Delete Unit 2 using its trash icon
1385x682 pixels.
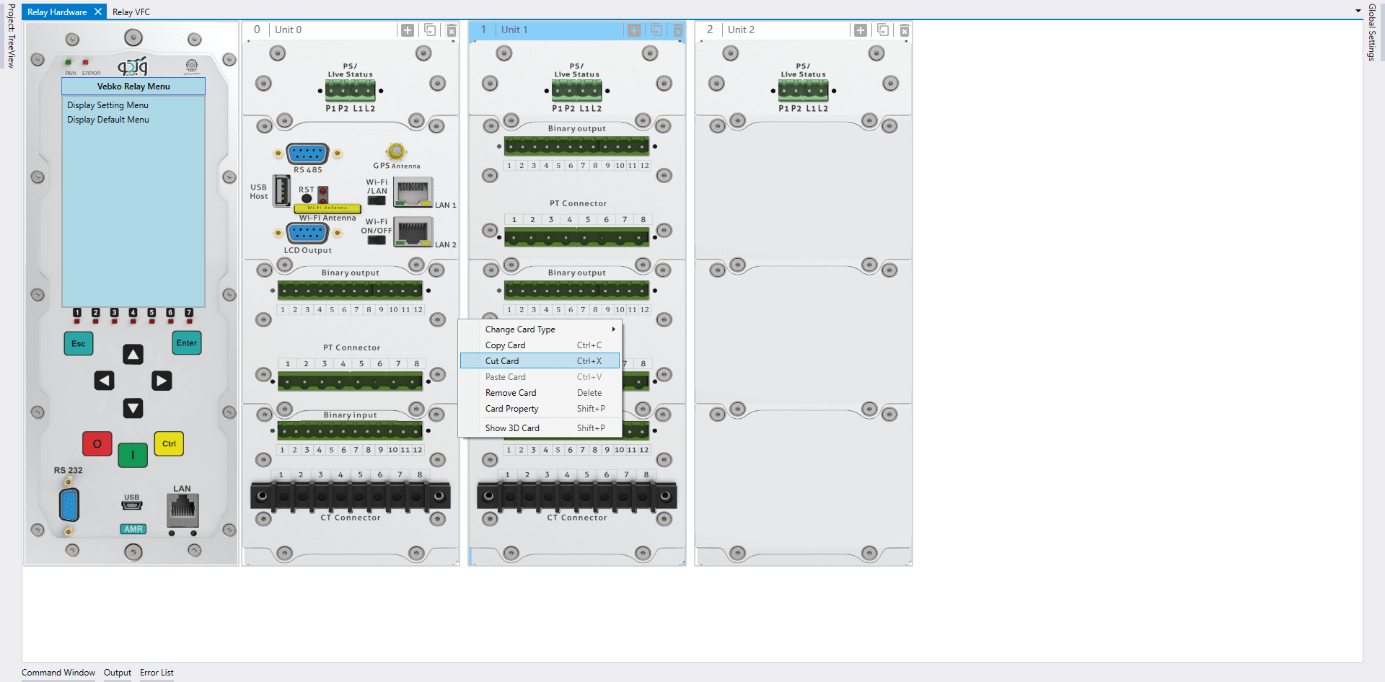tap(904, 30)
